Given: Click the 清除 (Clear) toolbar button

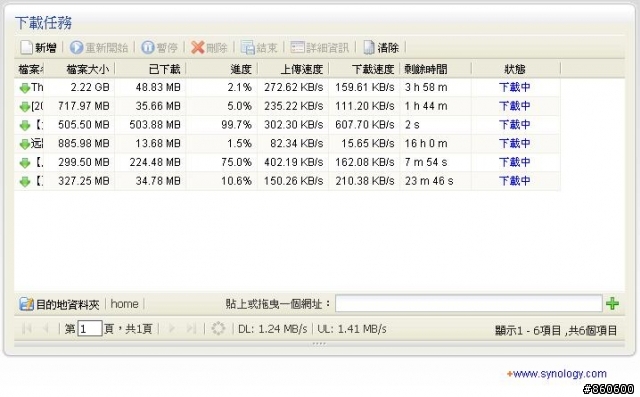Looking at the screenshot, I should [381, 48].
